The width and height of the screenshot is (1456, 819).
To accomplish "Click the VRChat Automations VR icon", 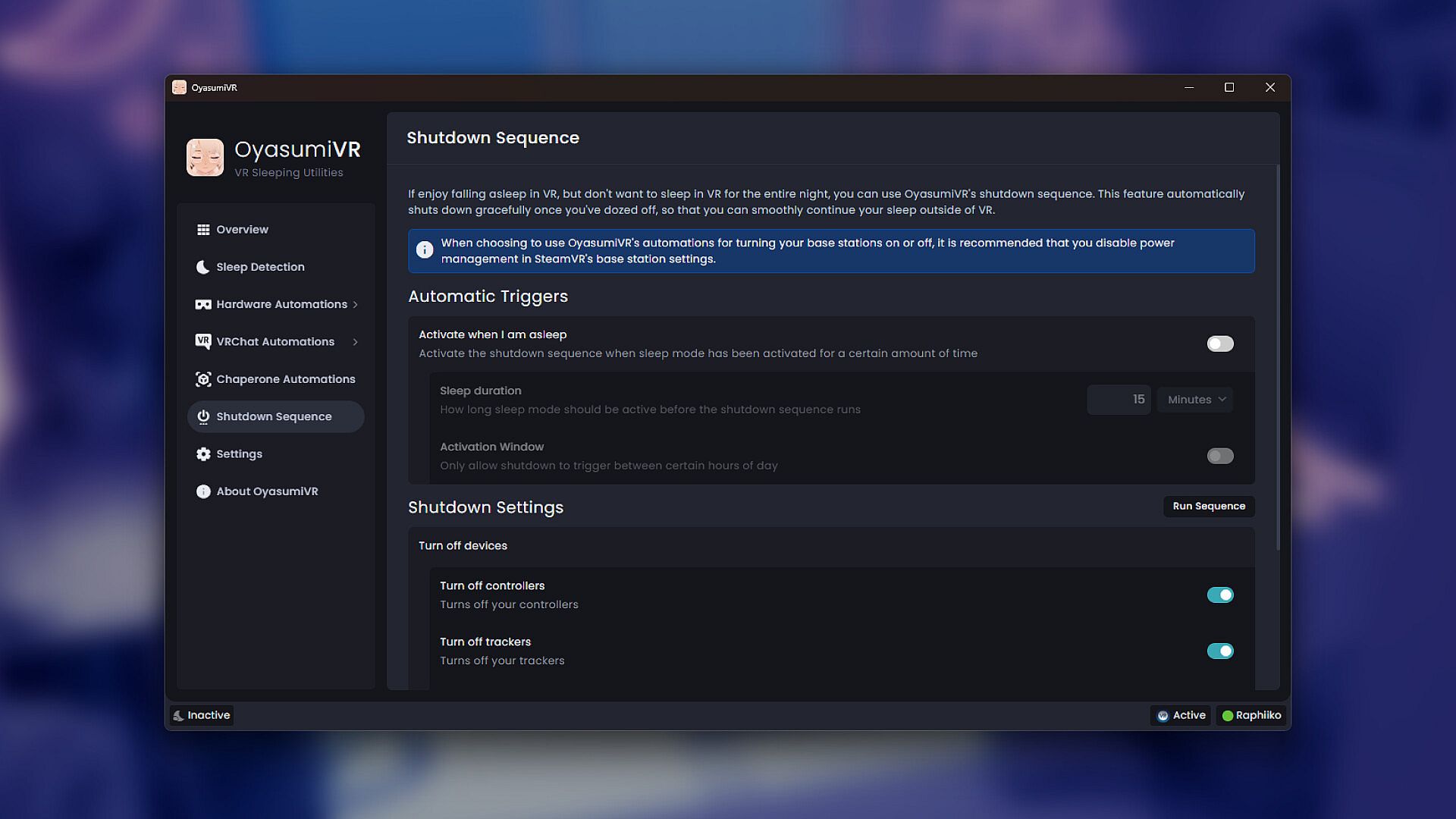I will (202, 341).
